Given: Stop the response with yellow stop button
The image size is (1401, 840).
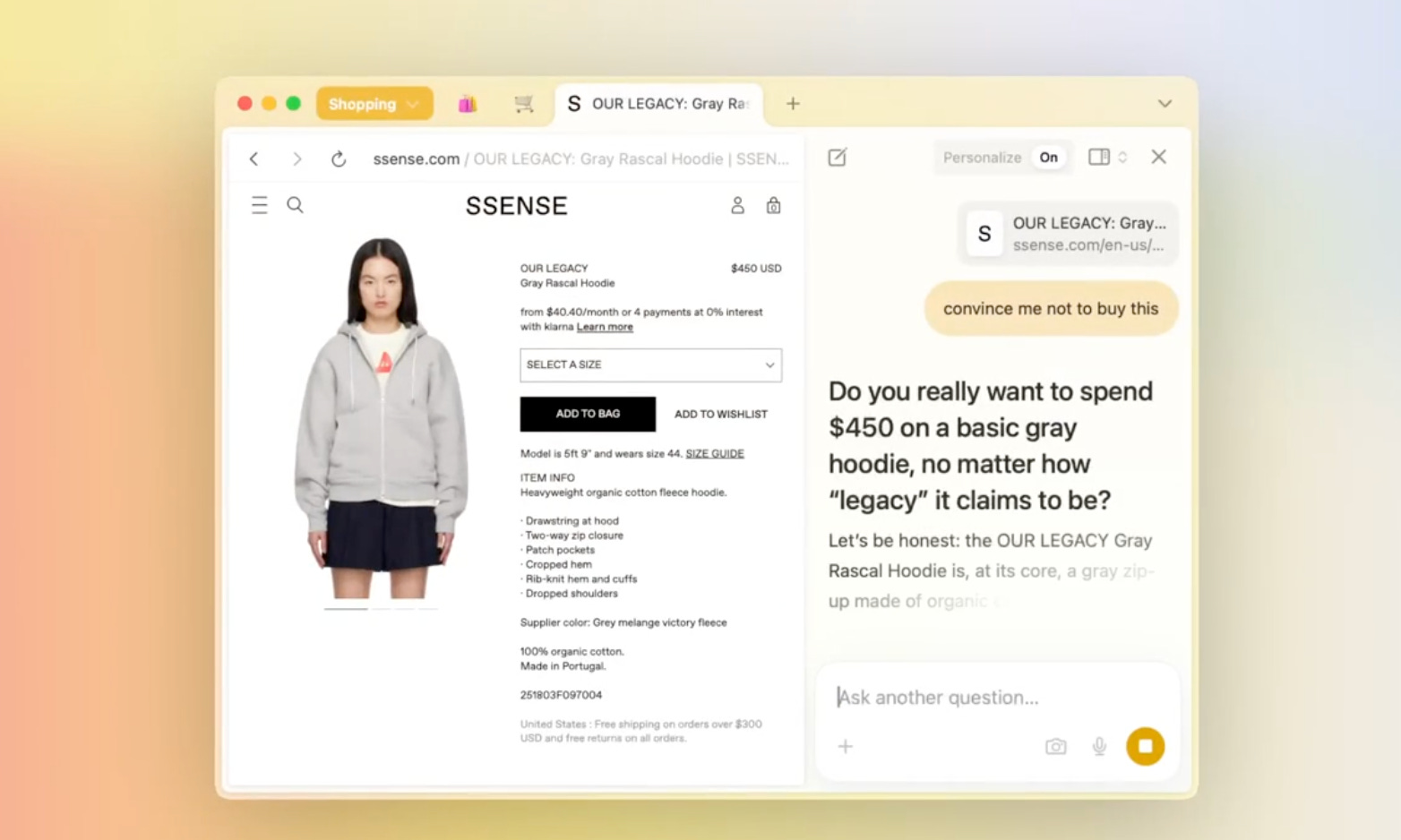Looking at the screenshot, I should coord(1145,746).
